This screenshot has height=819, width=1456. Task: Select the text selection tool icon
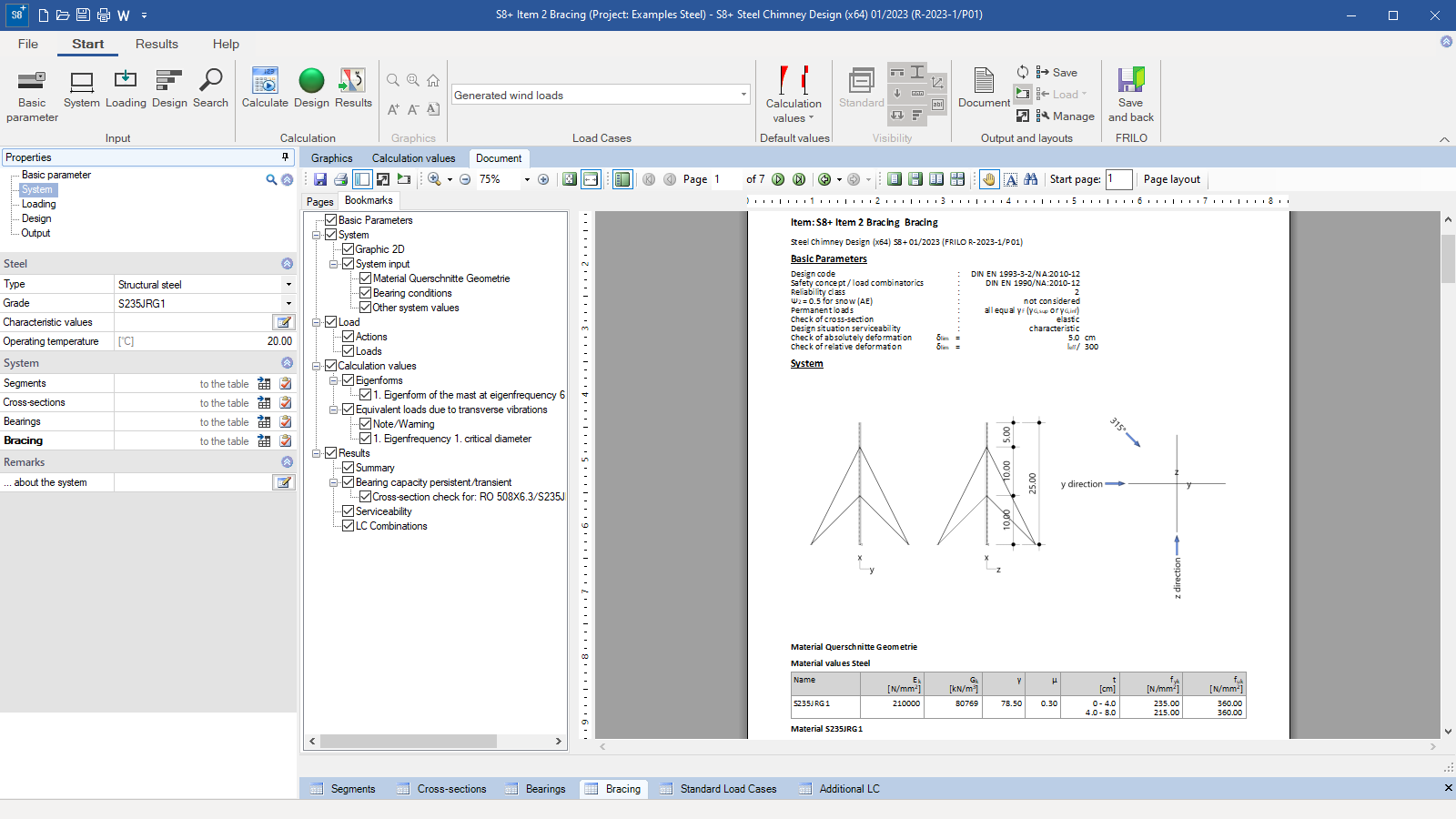[1011, 179]
